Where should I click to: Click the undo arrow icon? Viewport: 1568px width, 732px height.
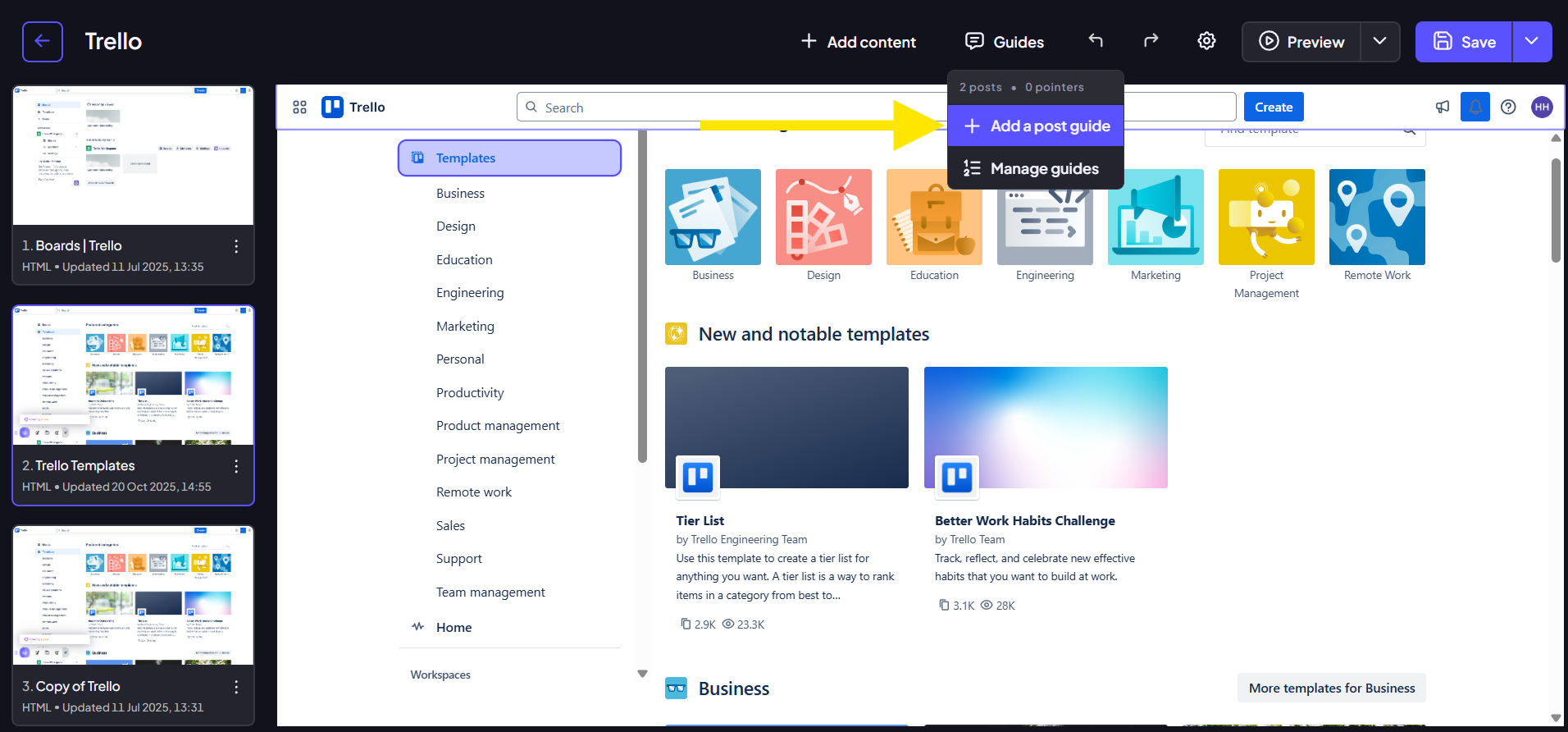(x=1096, y=40)
